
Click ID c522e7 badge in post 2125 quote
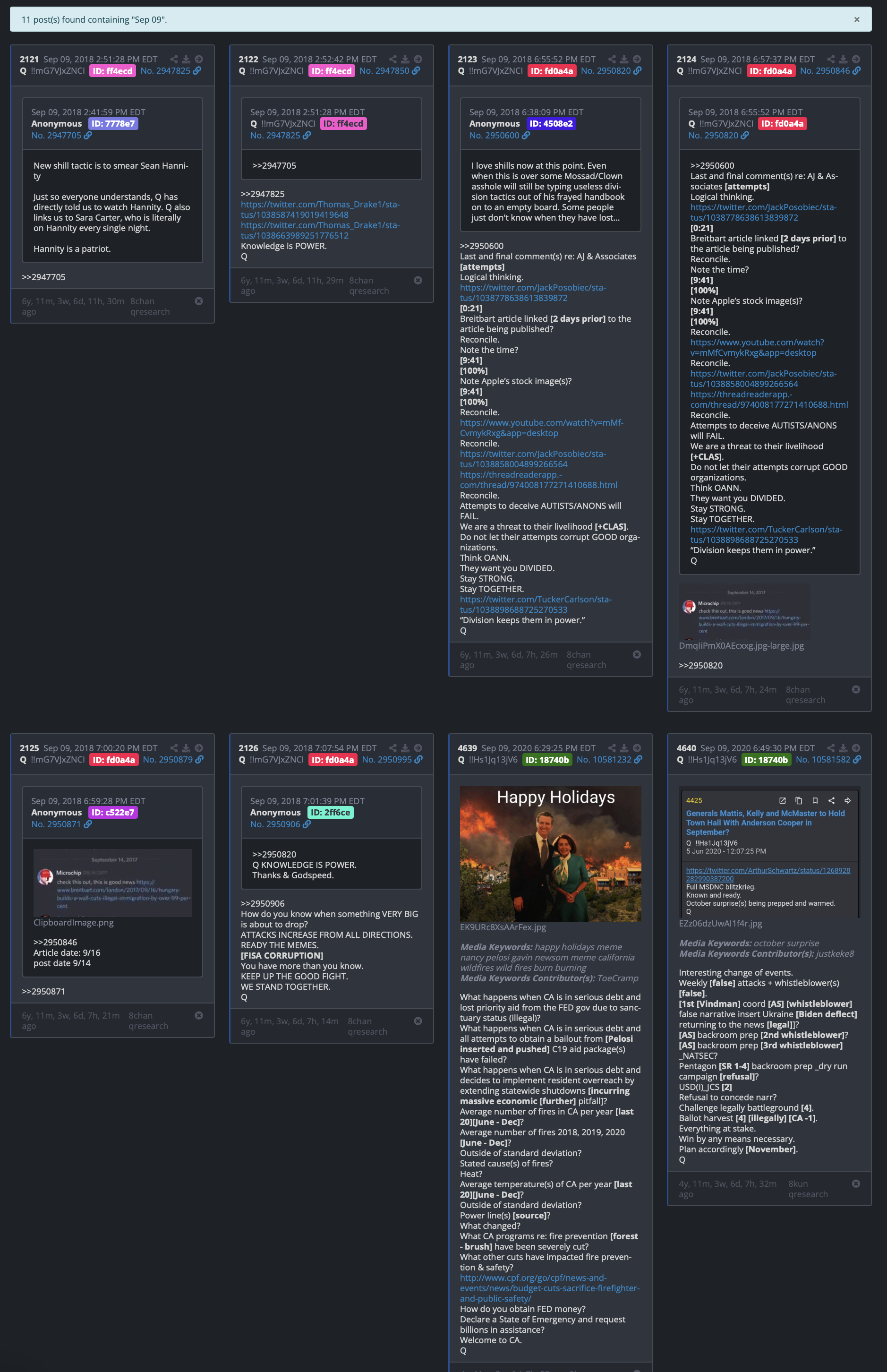pos(113,813)
